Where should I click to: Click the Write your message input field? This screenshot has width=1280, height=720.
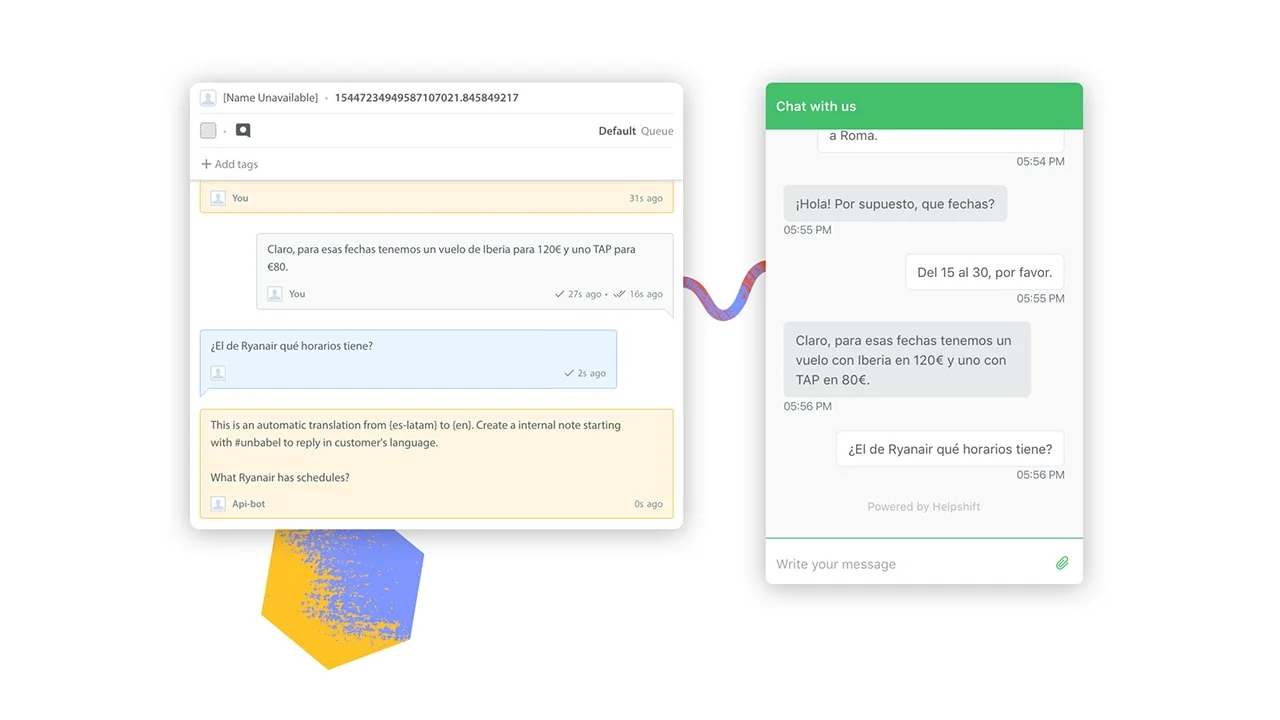point(910,564)
